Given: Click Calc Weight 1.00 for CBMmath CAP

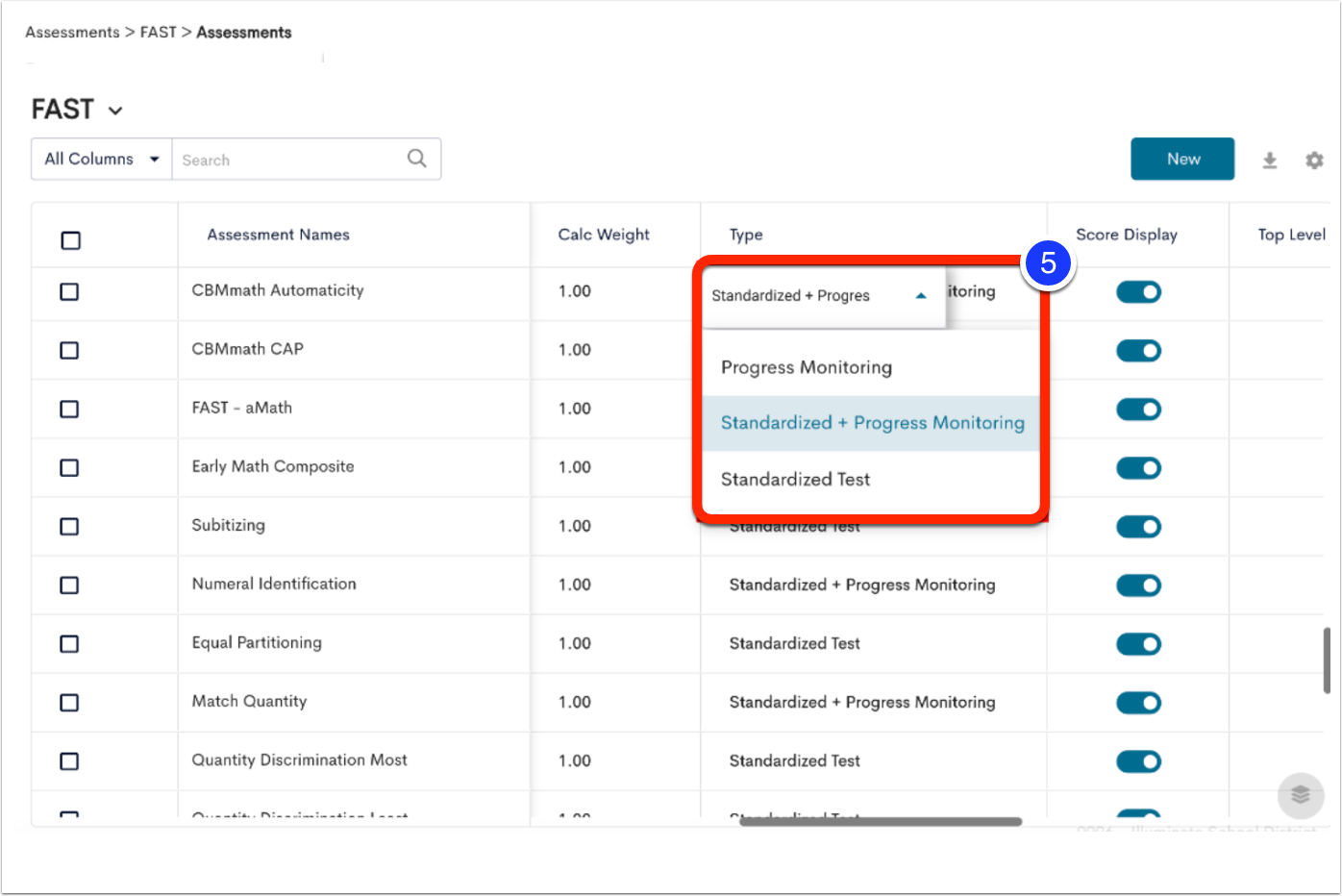Looking at the screenshot, I should click(574, 350).
